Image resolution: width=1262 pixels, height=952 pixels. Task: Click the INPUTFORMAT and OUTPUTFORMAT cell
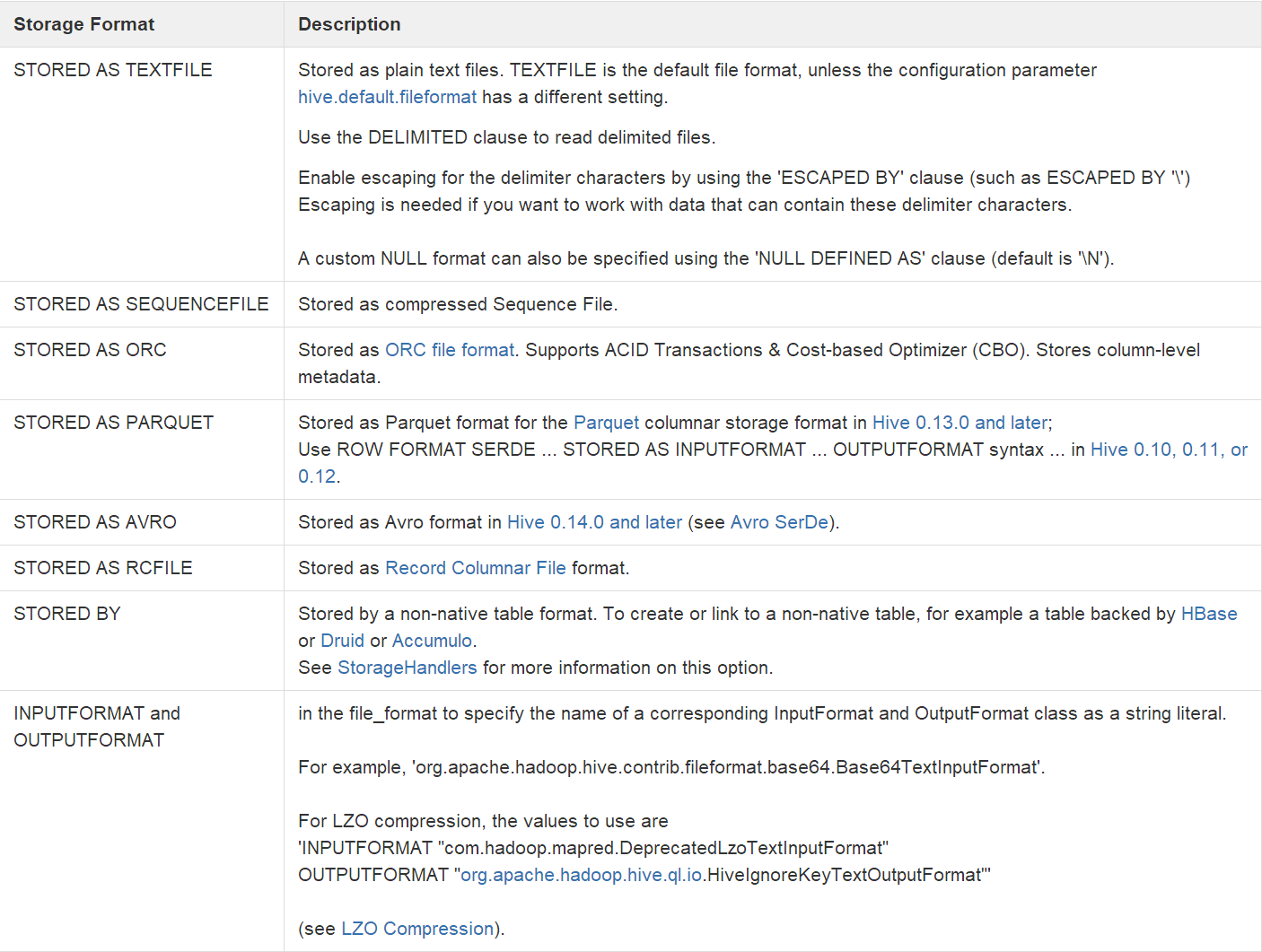click(97, 727)
